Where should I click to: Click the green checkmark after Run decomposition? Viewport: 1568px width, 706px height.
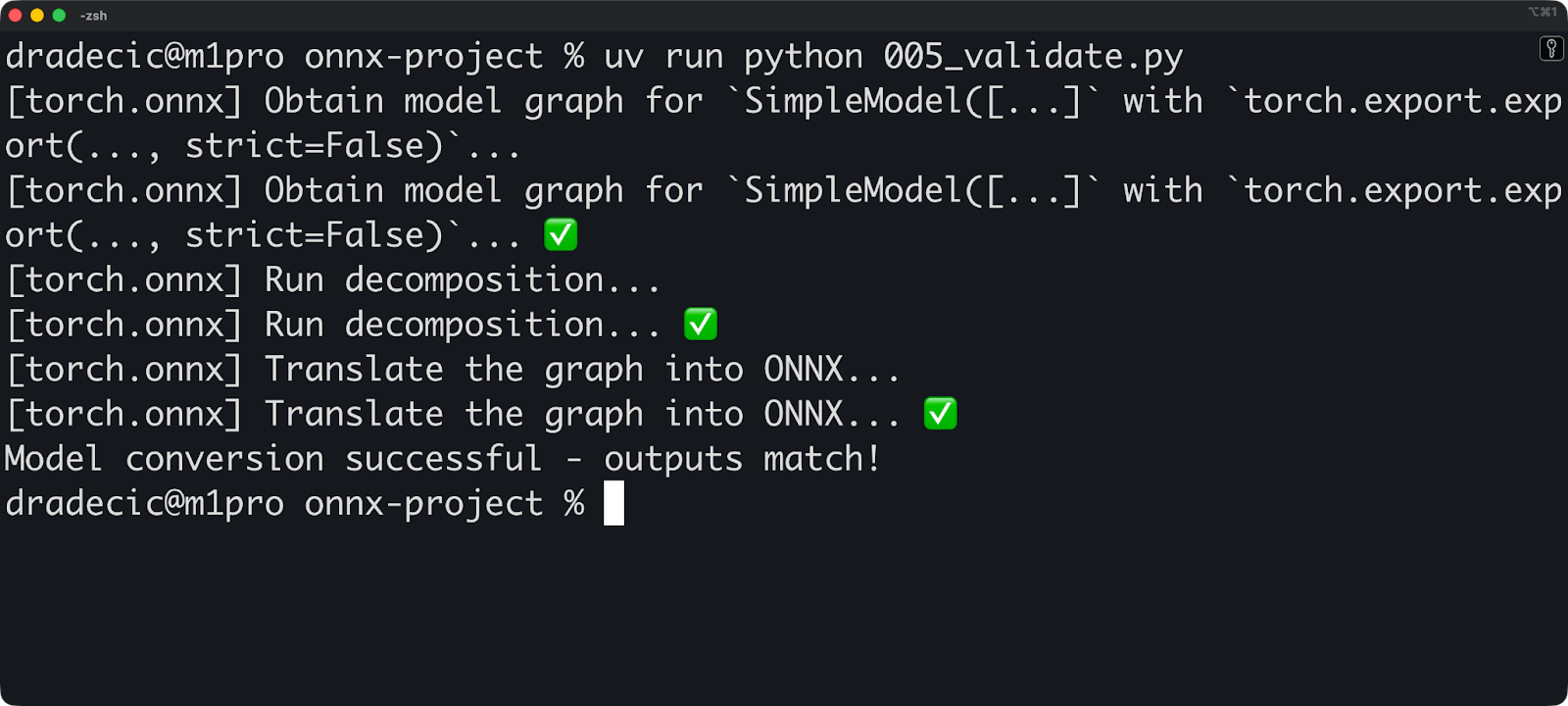coord(699,324)
